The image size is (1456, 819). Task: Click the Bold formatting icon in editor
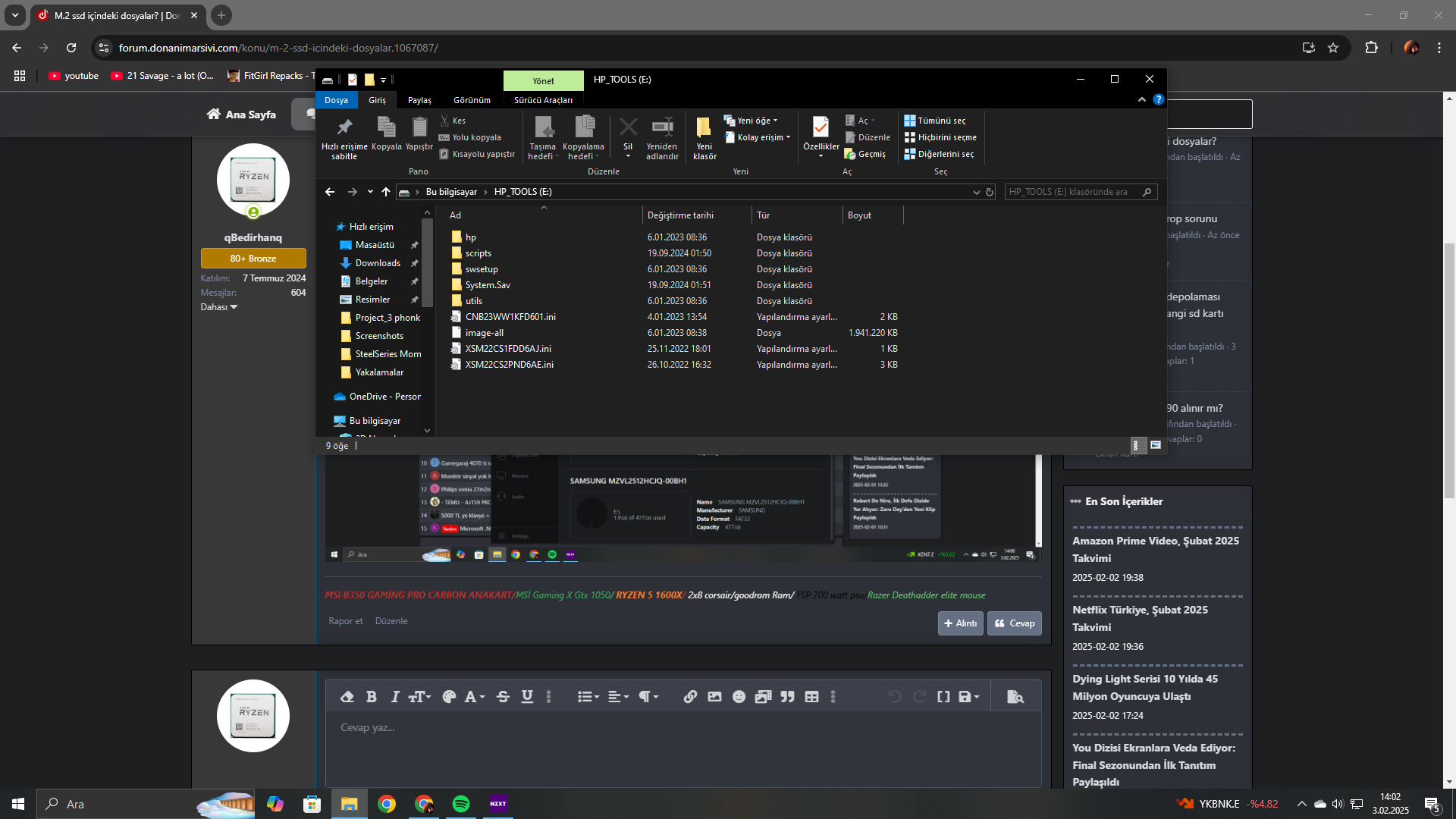click(x=371, y=697)
